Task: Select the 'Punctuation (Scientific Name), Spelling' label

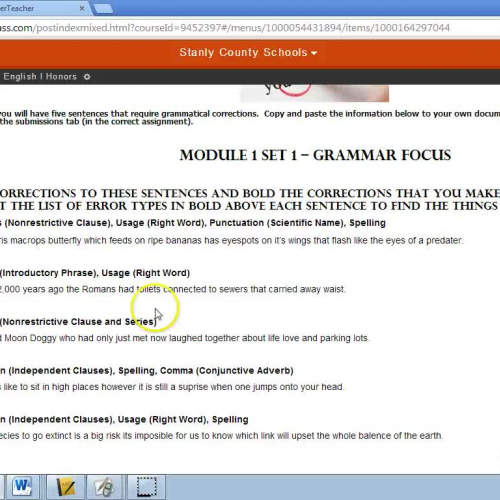Action: point(297,223)
